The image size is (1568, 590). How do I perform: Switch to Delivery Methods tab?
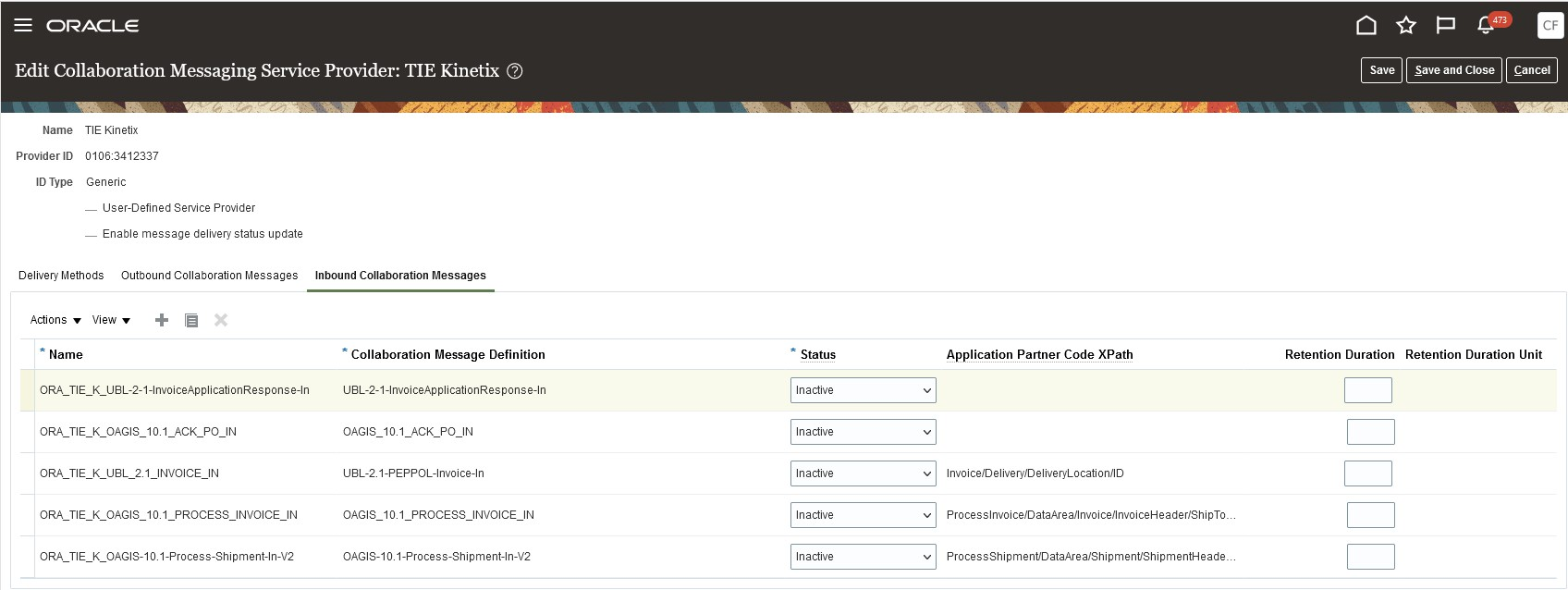coord(61,276)
